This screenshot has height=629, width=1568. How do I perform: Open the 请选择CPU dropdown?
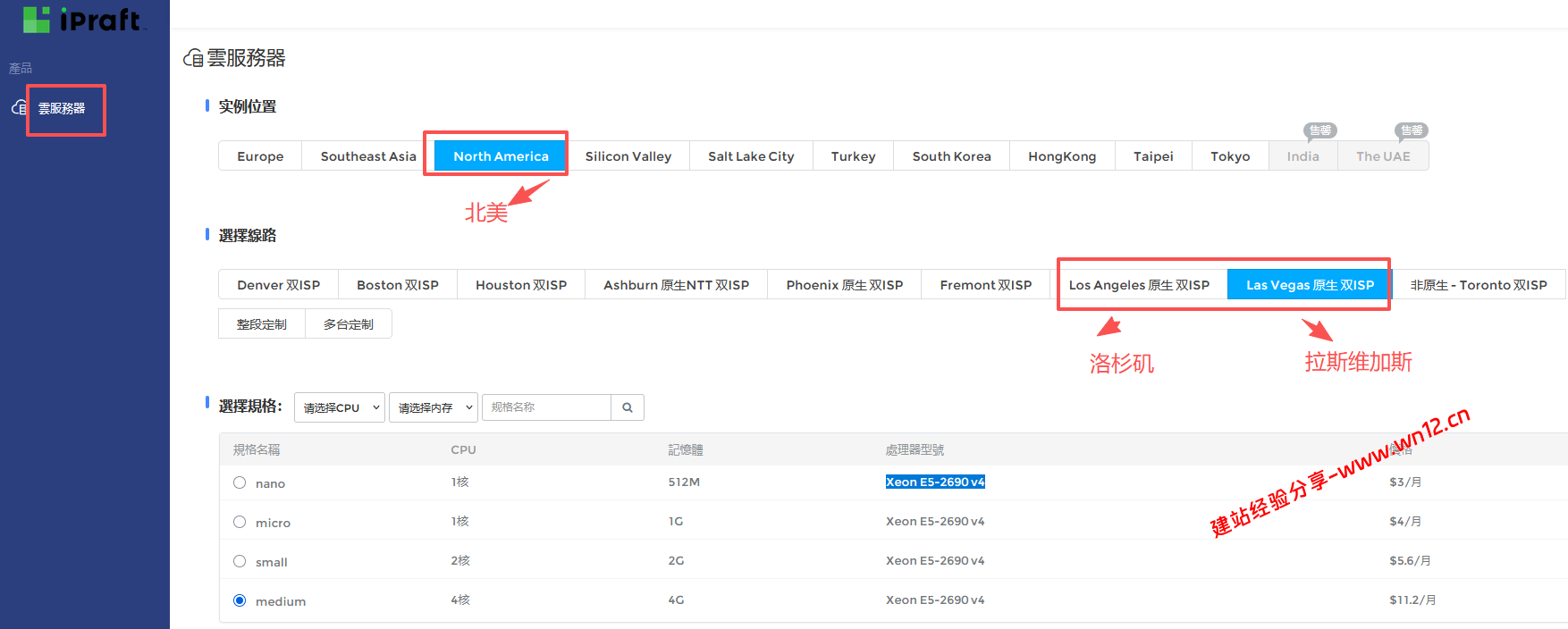point(340,407)
